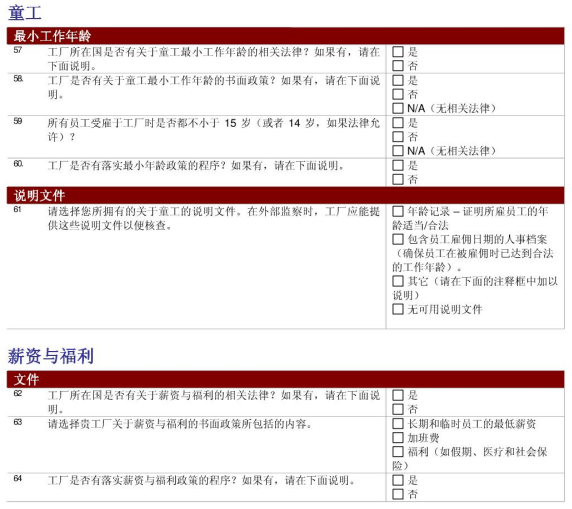Viewport: 572px width, 509px height.
Task: Check 福利 (如假期、医疗和社会保险) option
Action: [x=398, y=452]
